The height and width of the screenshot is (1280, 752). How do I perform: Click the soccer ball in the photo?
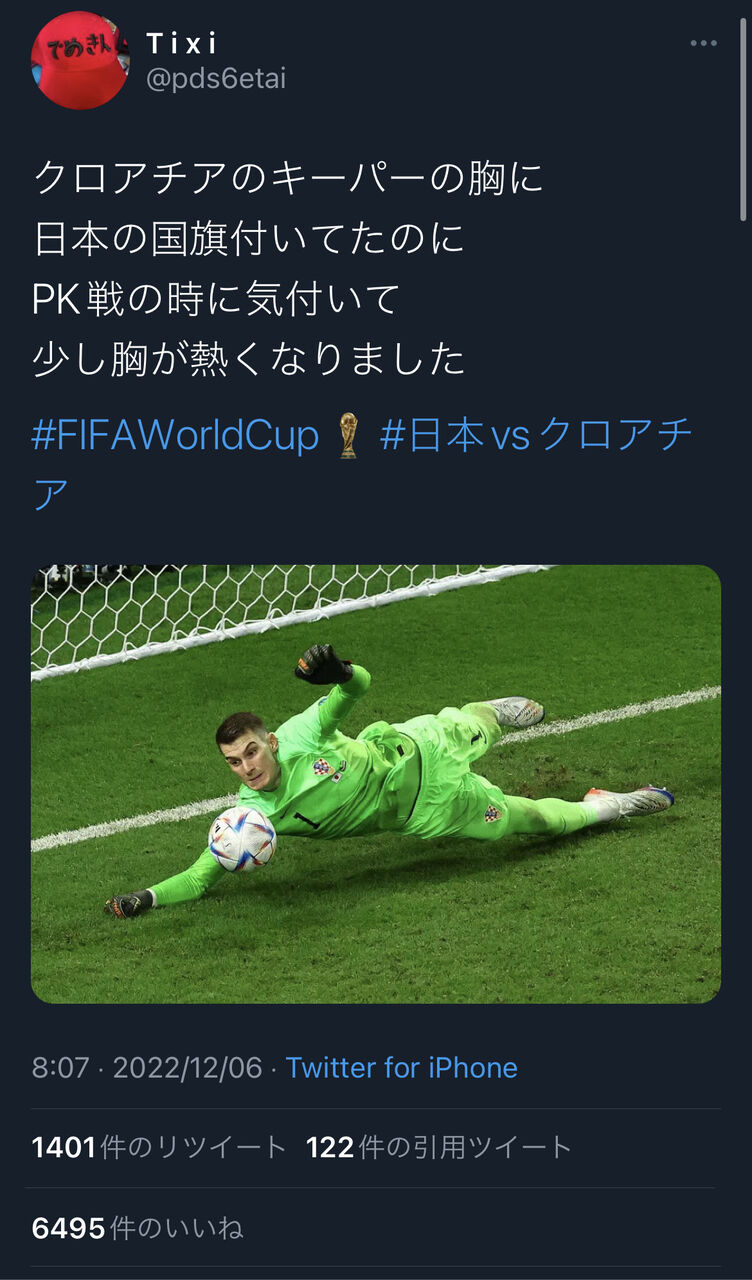(x=242, y=838)
